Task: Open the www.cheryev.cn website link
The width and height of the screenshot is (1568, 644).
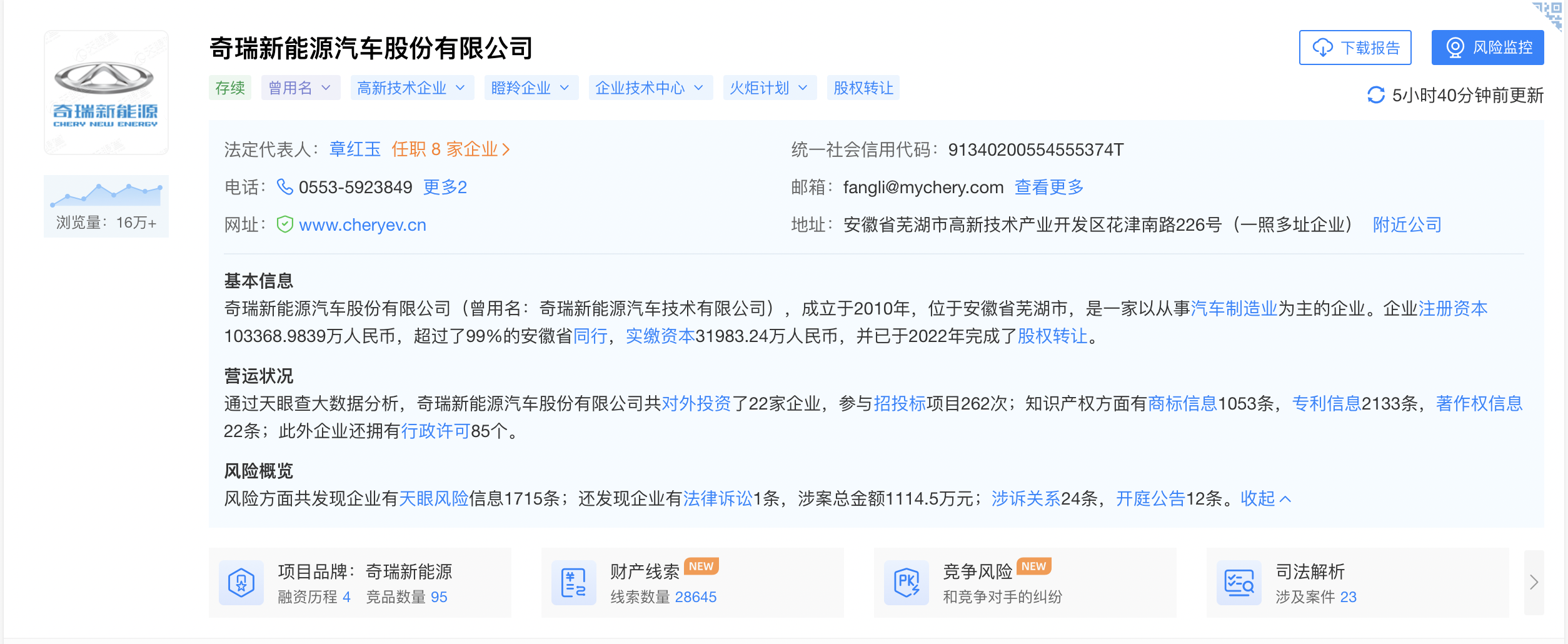Action: 363,224
